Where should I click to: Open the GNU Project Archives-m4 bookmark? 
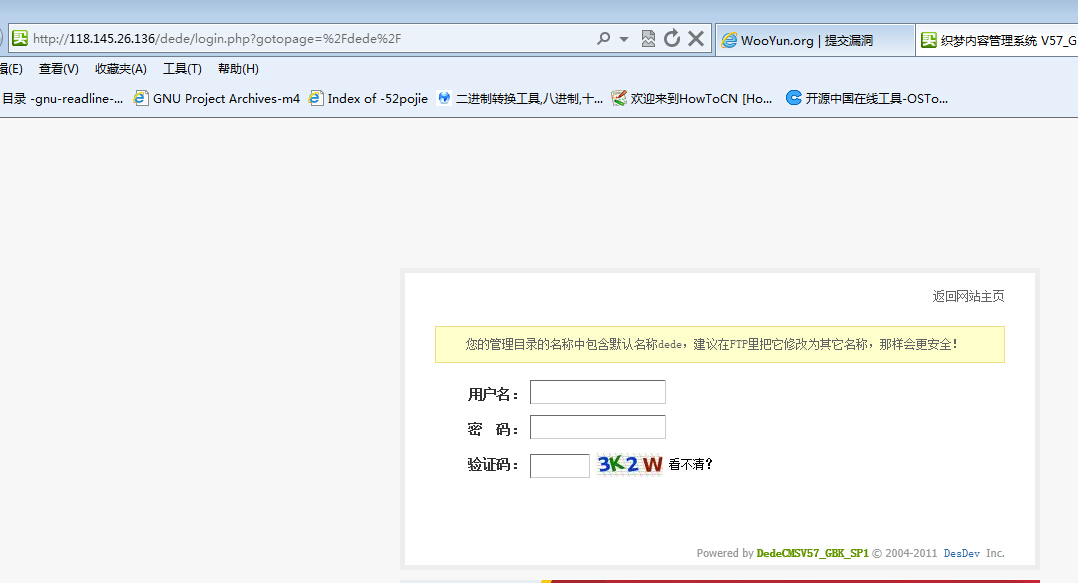(x=217, y=98)
